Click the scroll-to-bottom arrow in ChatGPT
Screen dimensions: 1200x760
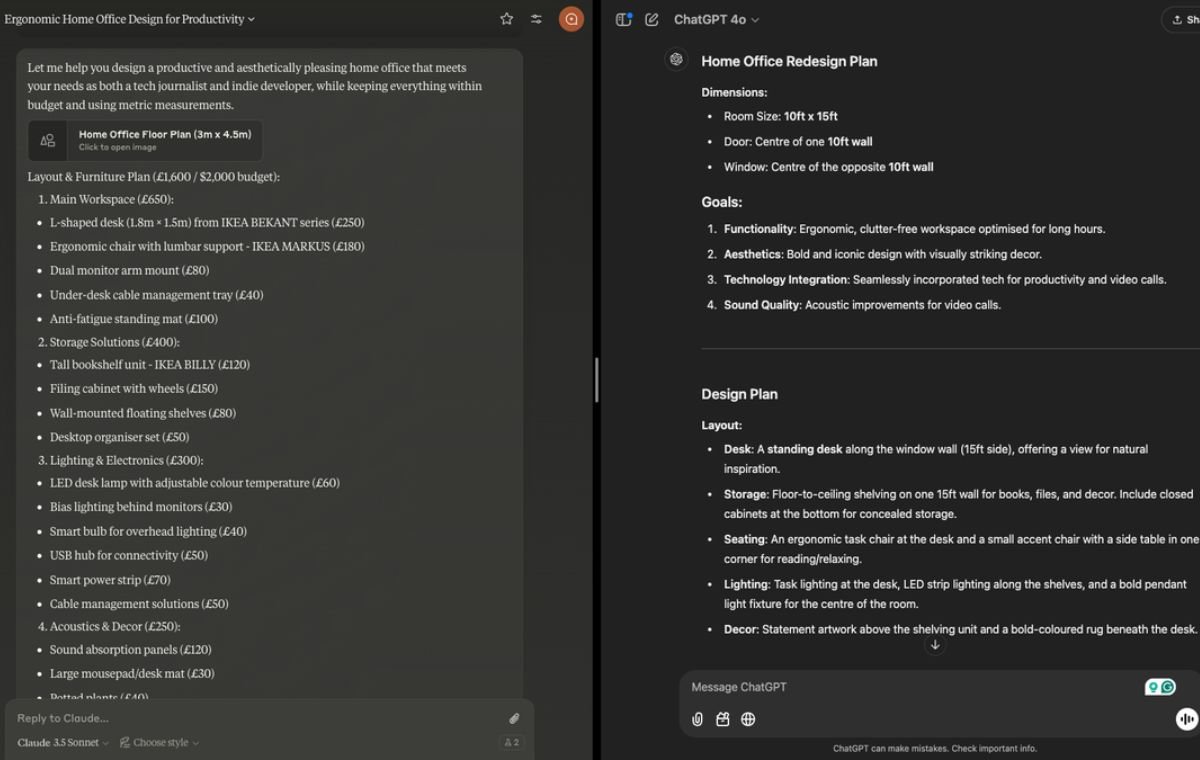tap(935, 645)
